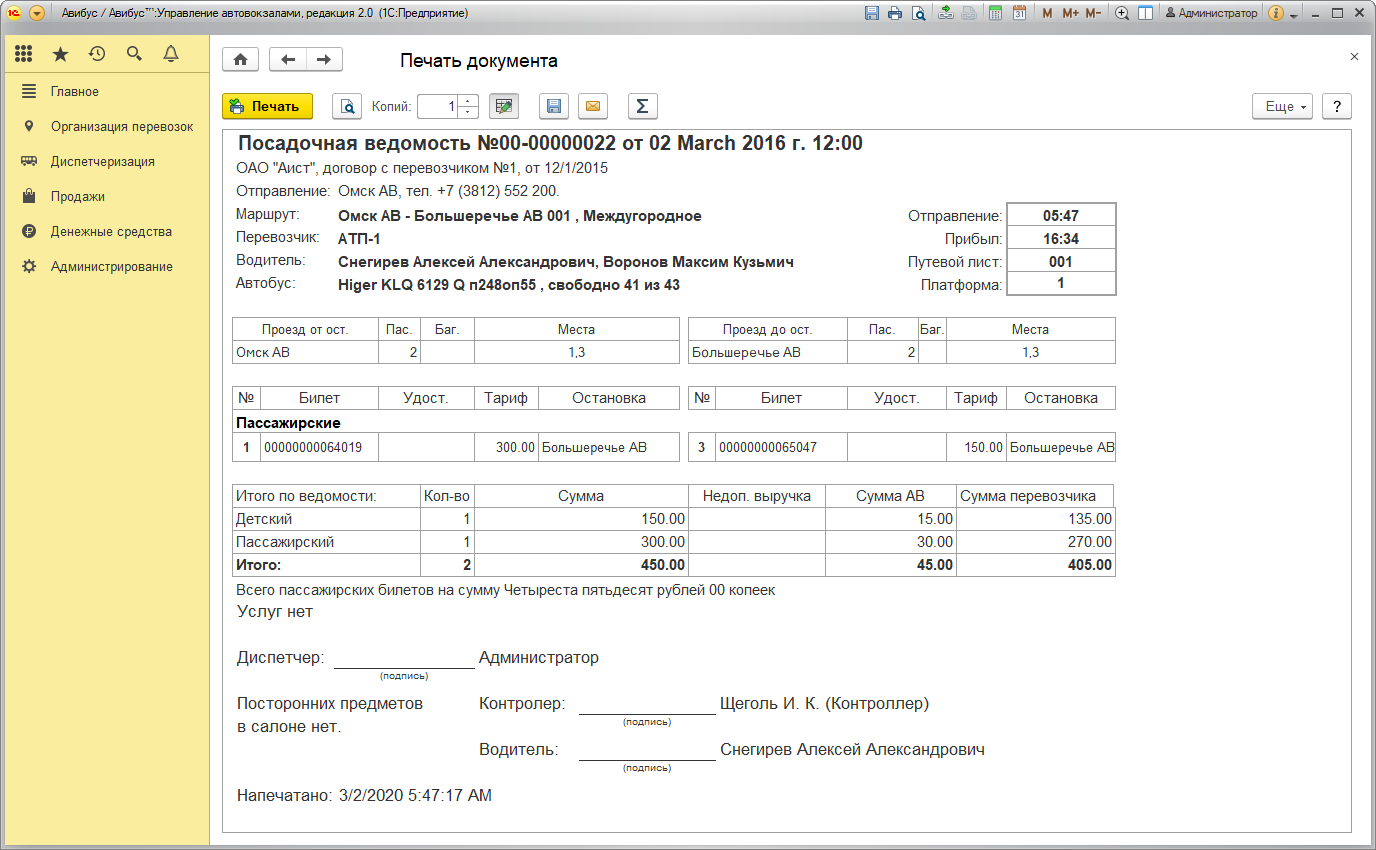The image size is (1376, 850).
Task: Click the help question mark button
Action: [x=1336, y=106]
